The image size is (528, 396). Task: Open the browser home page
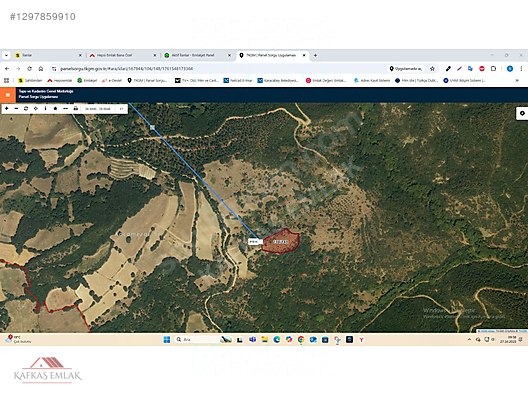(x=41, y=69)
